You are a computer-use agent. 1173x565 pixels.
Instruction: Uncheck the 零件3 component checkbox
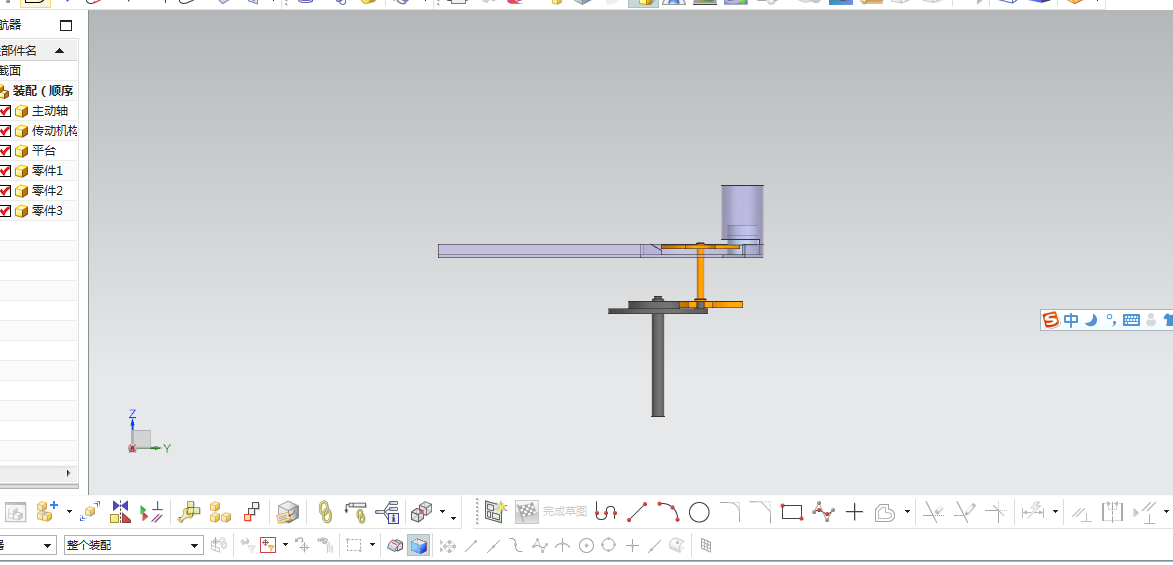coord(5,211)
